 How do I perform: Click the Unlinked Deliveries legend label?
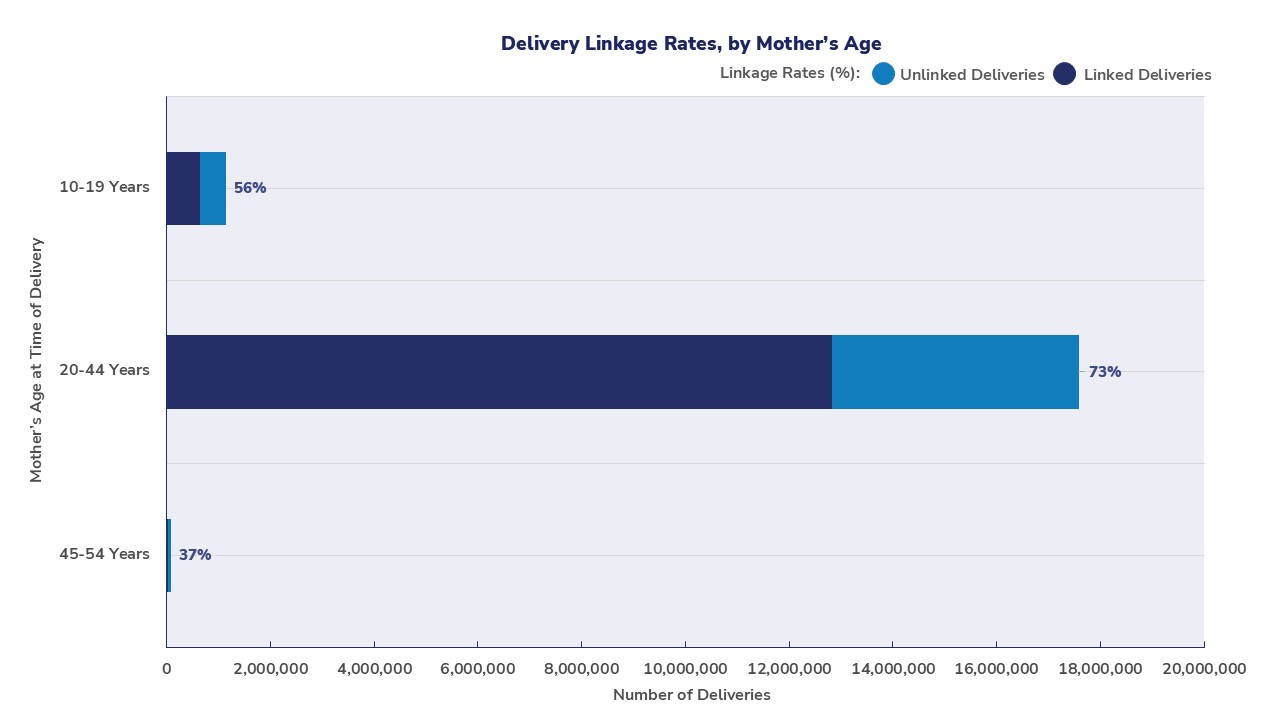[972, 75]
